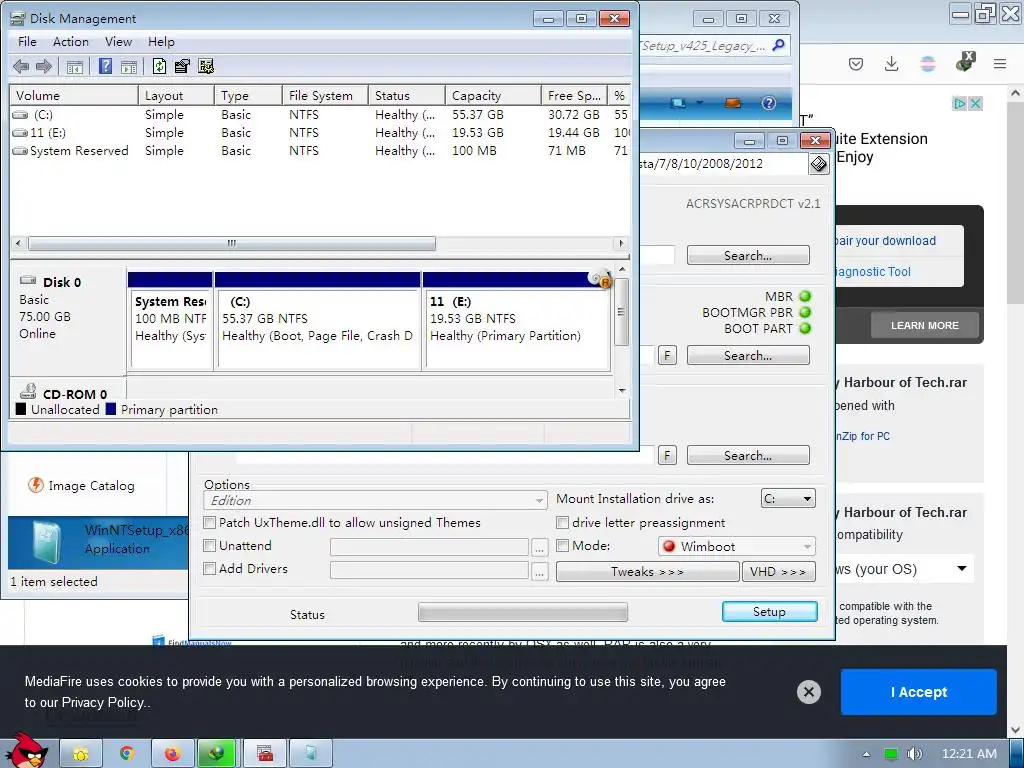Image resolution: width=1024 pixels, height=768 pixels.
Task: Click the striped pink-blue extension icon in Firefox
Action: click(x=927, y=64)
